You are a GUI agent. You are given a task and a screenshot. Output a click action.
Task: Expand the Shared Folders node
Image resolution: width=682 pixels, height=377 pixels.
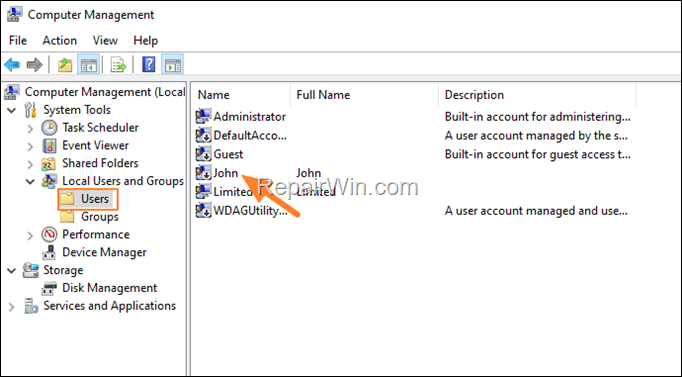[x=30, y=164]
